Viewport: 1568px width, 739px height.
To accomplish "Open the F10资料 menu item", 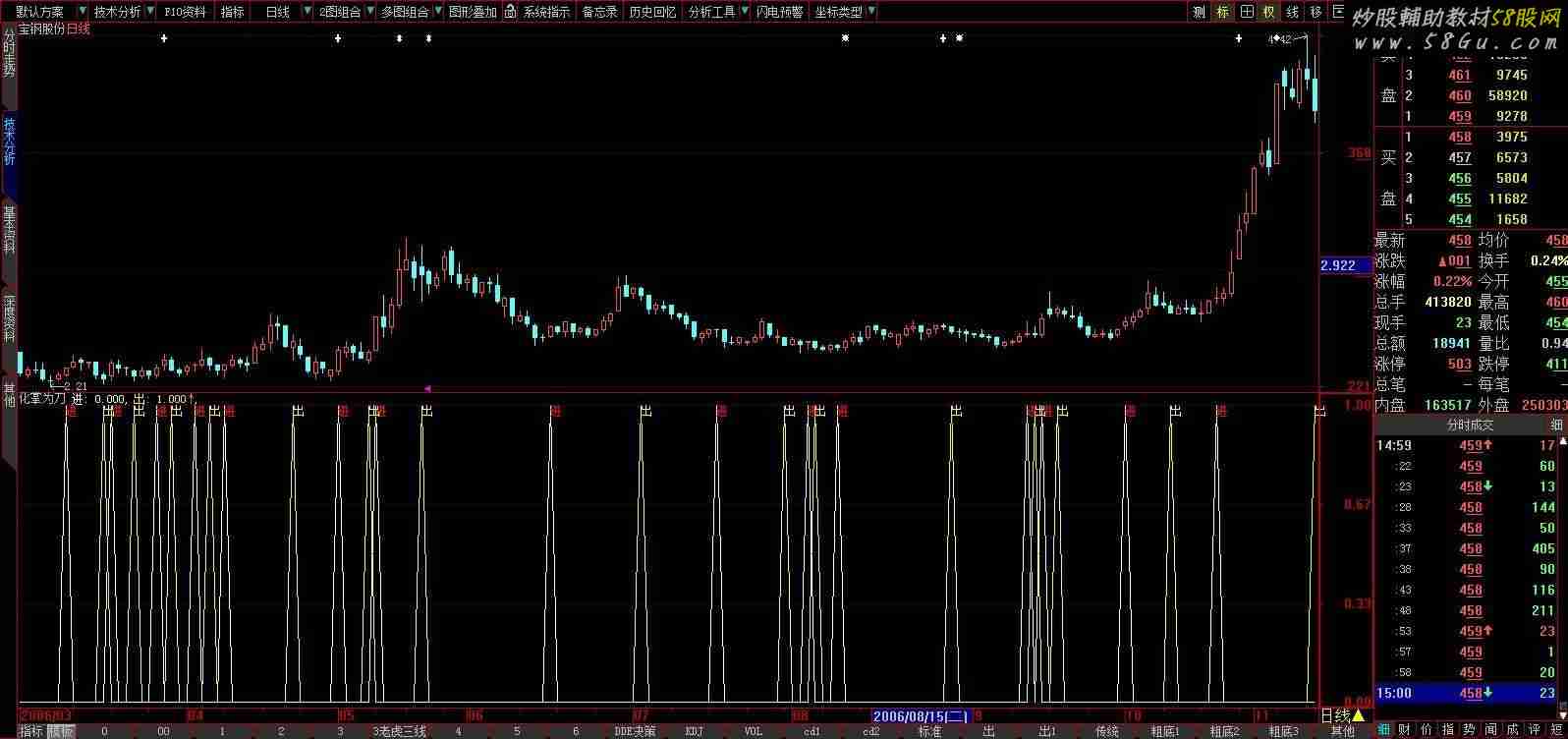I will [186, 12].
